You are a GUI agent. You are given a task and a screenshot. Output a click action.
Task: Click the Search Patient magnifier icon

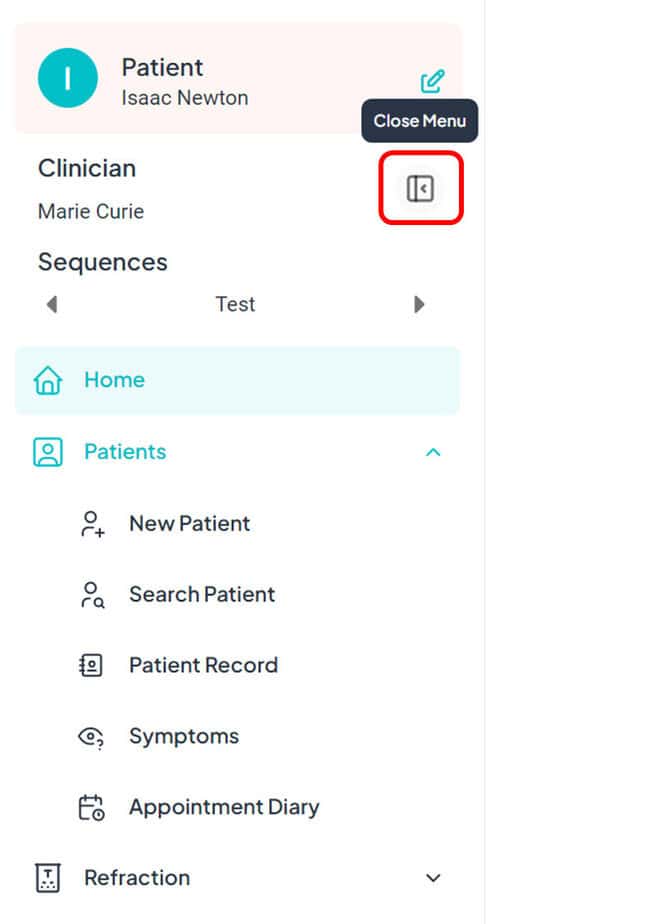tap(92, 595)
